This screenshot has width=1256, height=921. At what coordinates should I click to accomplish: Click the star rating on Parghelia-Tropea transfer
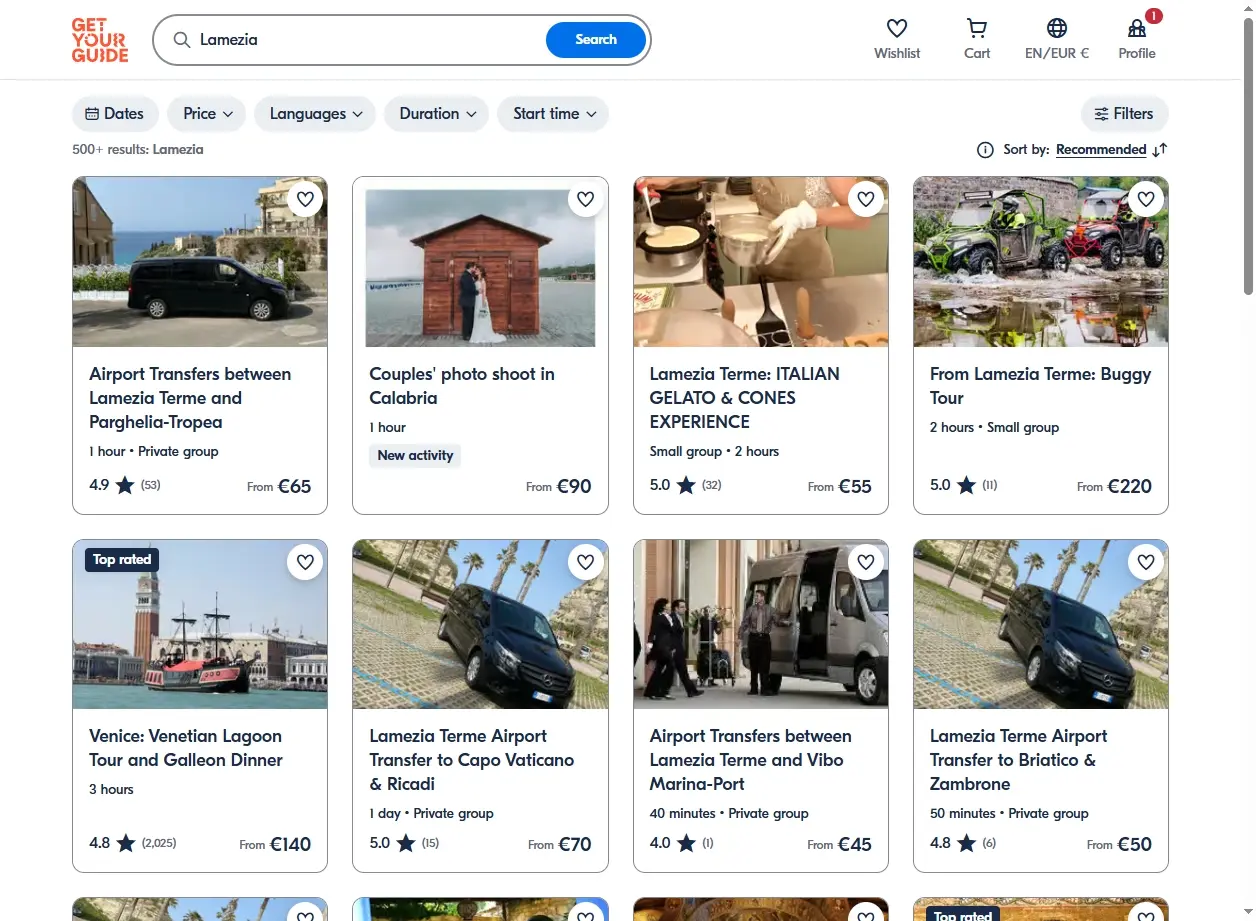click(125, 486)
